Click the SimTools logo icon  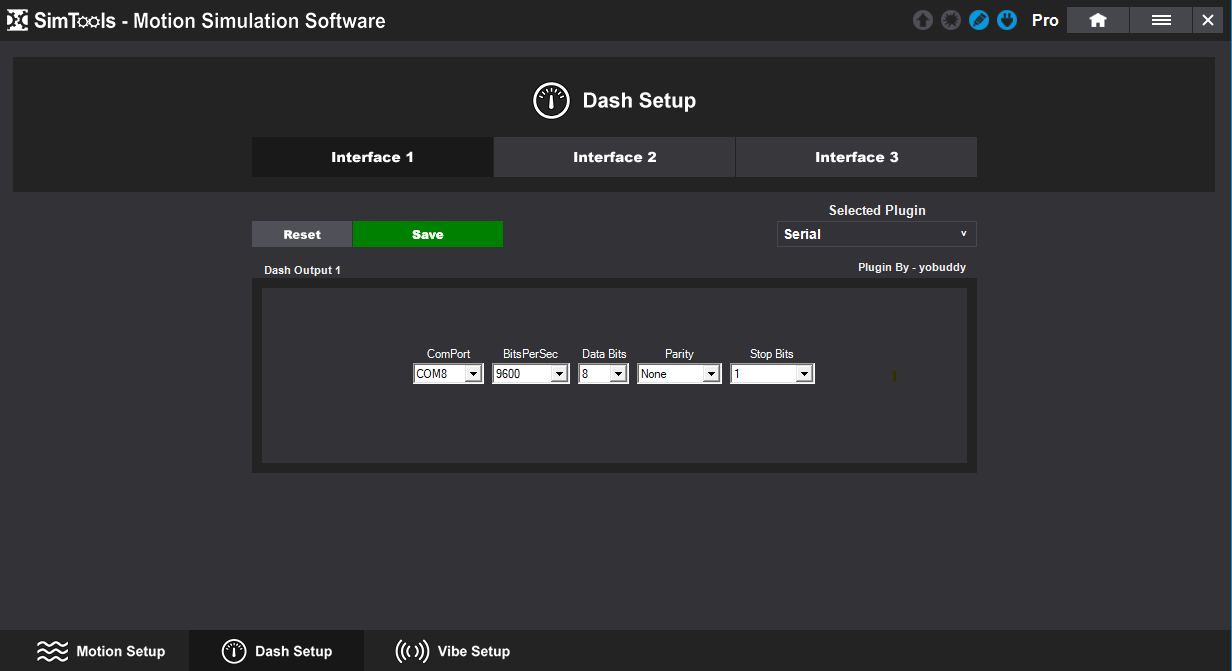click(17, 20)
